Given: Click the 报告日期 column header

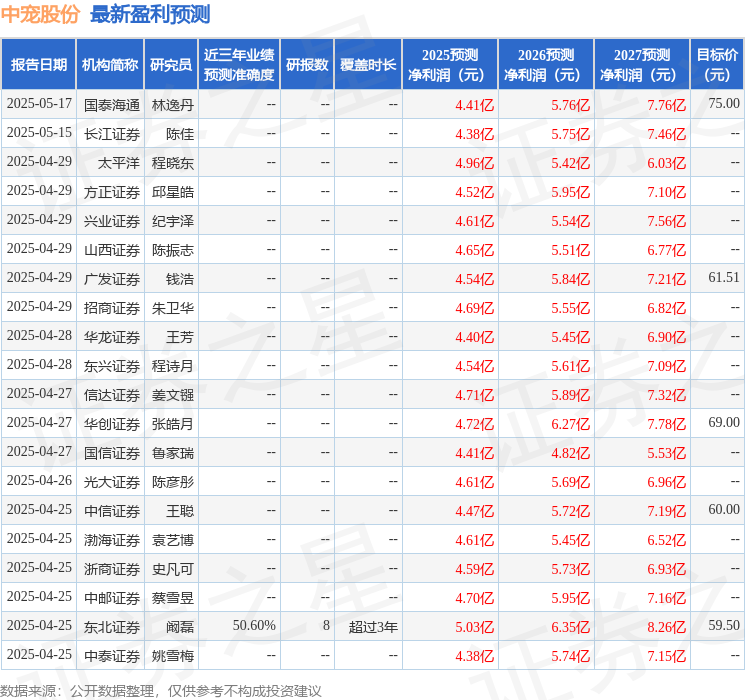Looking at the screenshot, I should click(x=38, y=64).
